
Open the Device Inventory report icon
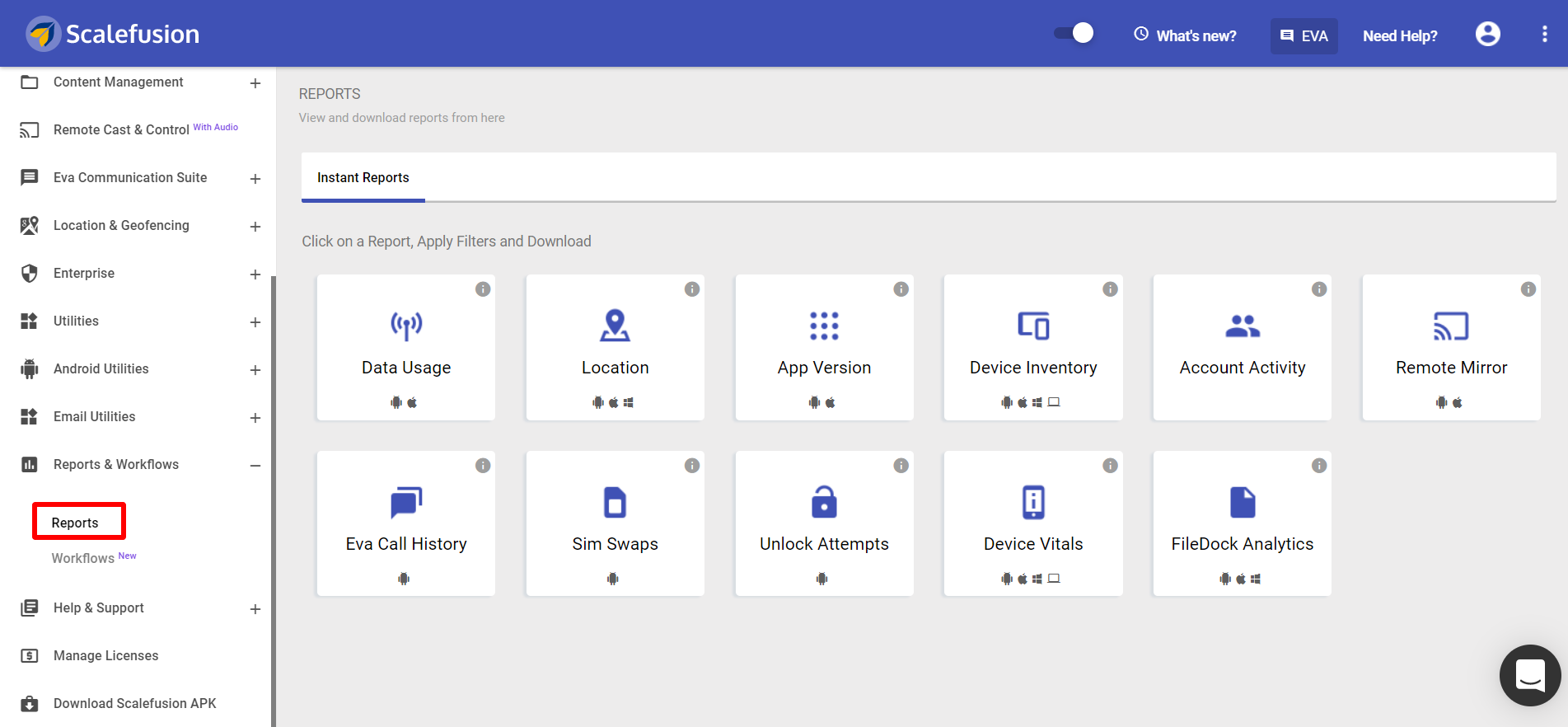tap(1033, 326)
